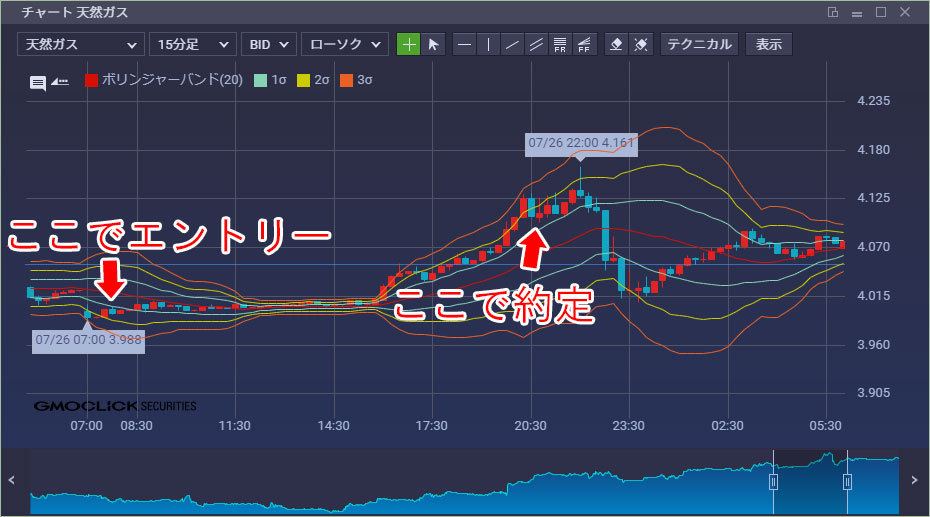Pick the FR Fibonacci retracement tool
Viewport: 930px width, 517px height.
click(560, 44)
